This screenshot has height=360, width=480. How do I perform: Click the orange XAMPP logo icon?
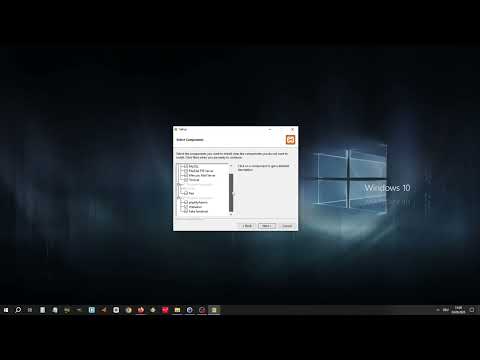point(290,140)
